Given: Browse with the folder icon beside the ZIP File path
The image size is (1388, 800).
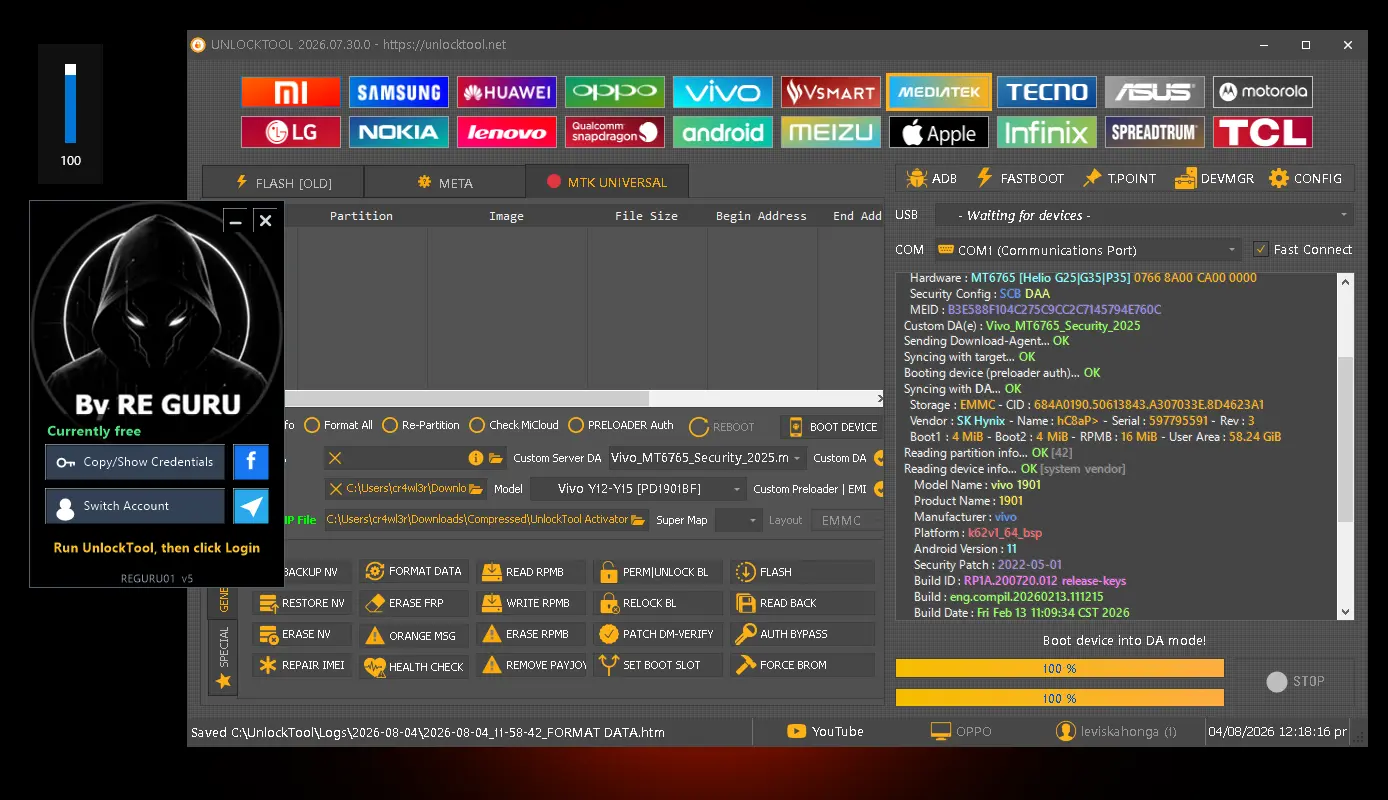Looking at the screenshot, I should (x=637, y=520).
